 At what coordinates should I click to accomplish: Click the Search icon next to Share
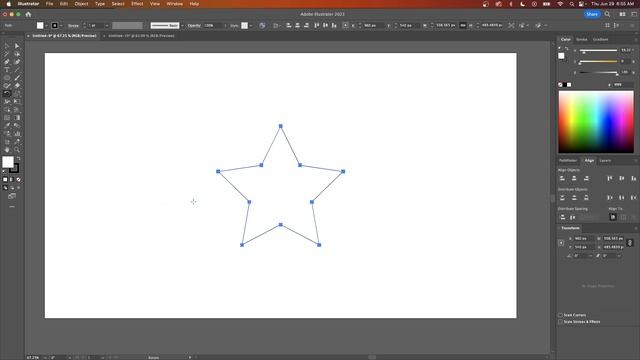coord(607,14)
